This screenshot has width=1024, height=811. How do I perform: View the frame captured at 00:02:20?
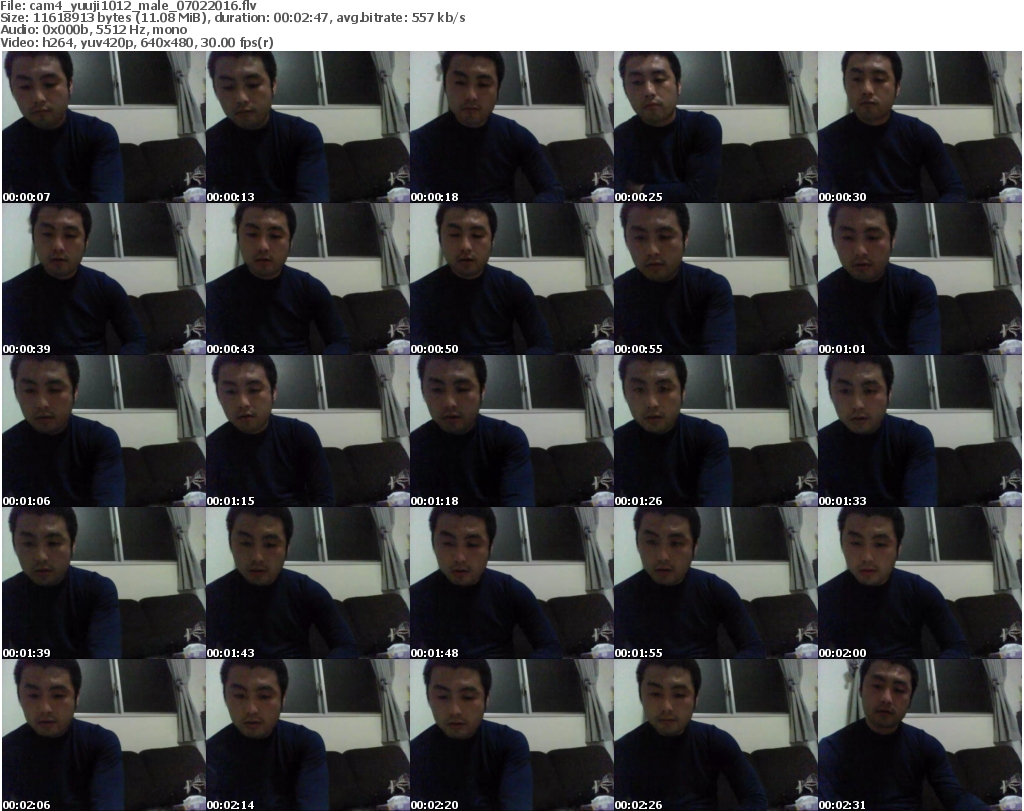[x=511, y=735]
